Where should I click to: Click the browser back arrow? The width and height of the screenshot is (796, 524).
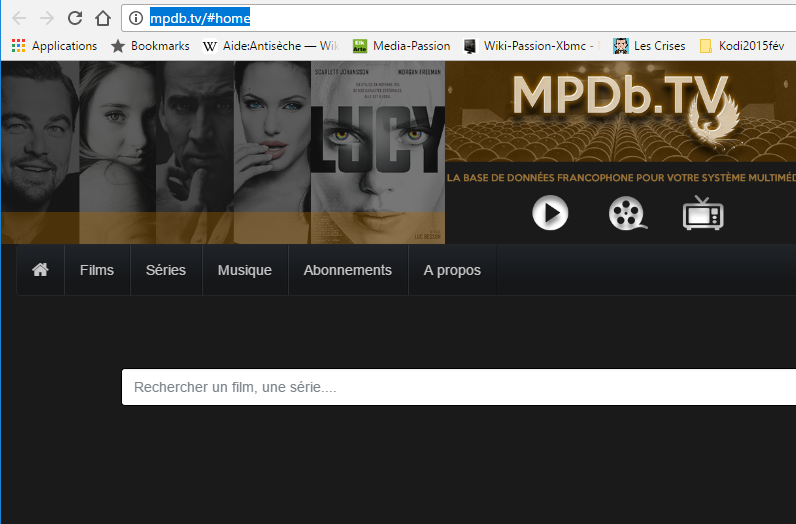19,18
